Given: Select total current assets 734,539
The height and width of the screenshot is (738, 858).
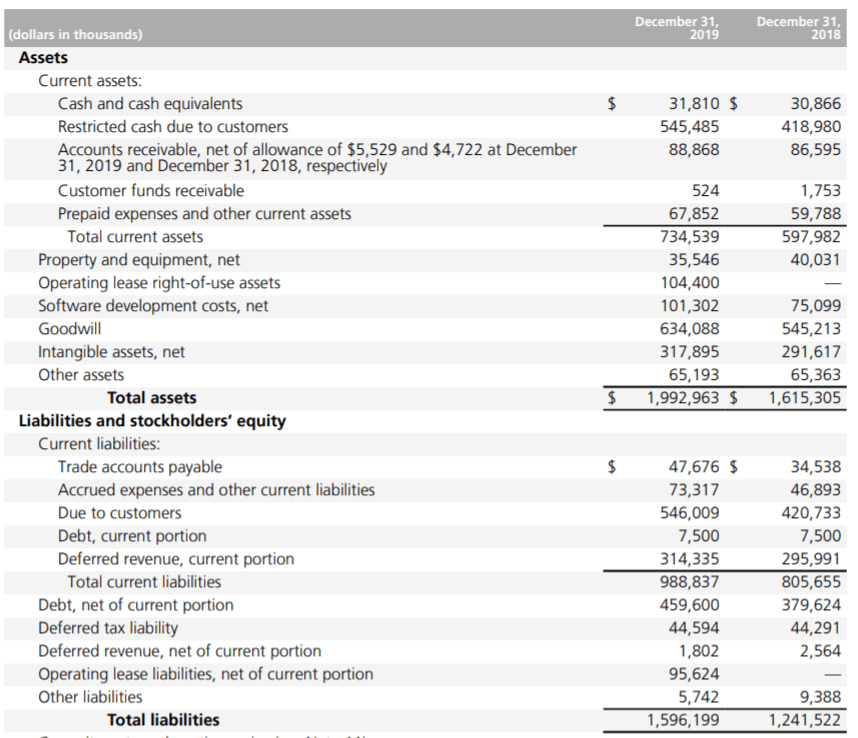Looking at the screenshot, I should click(x=689, y=236).
